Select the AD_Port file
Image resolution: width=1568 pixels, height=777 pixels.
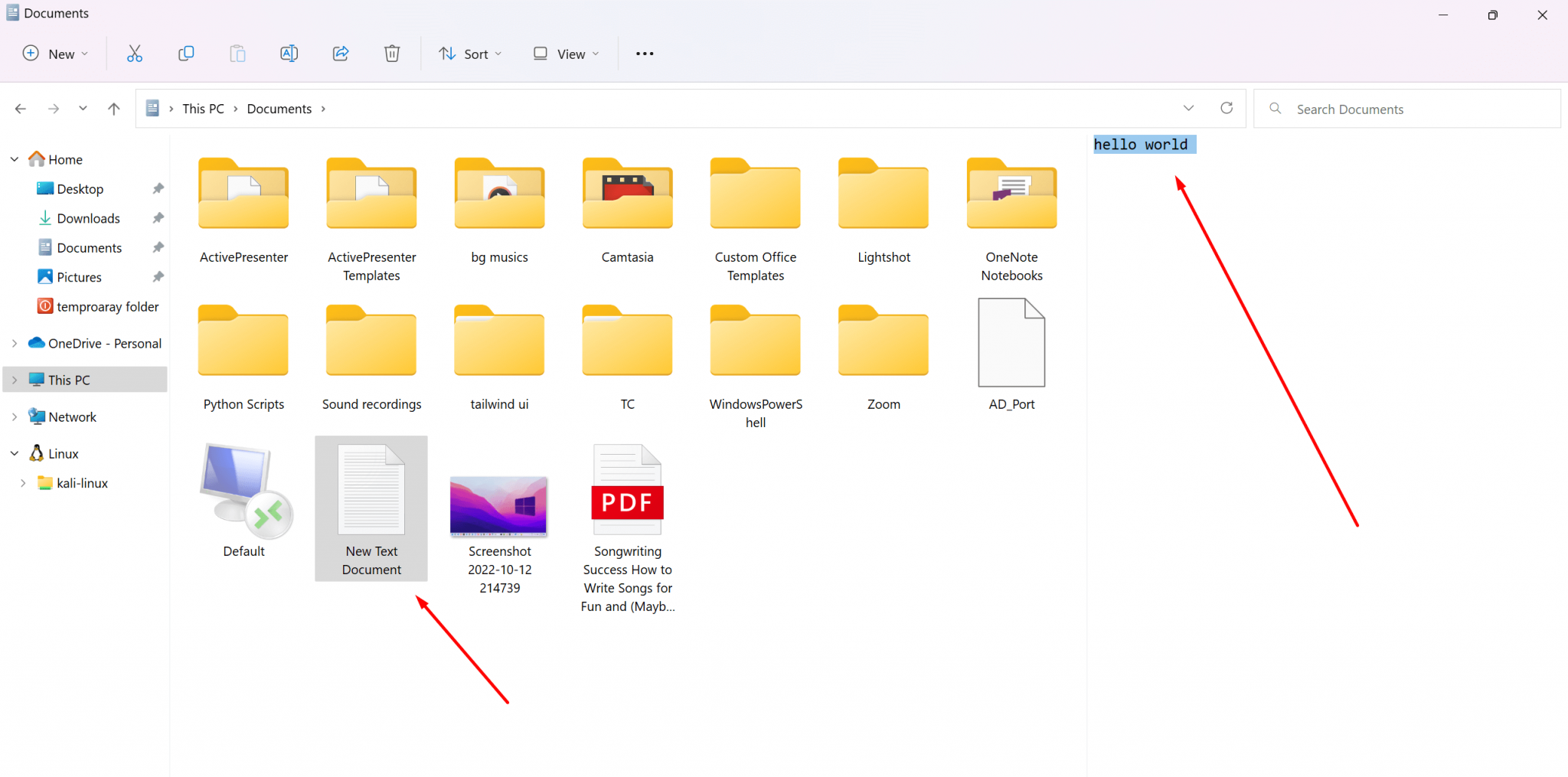tap(1011, 354)
